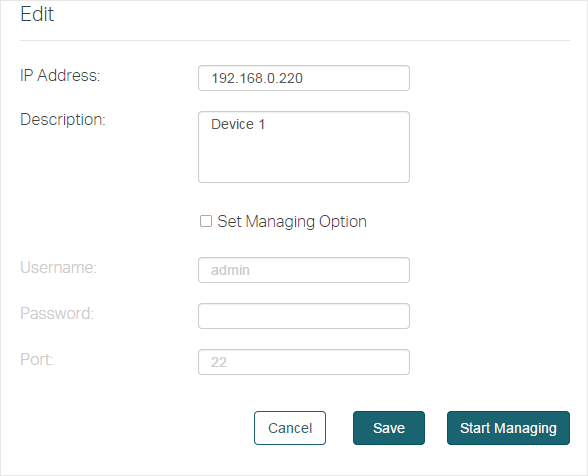The image size is (588, 476).
Task: Click the greyed Password label
Action: click(x=57, y=314)
